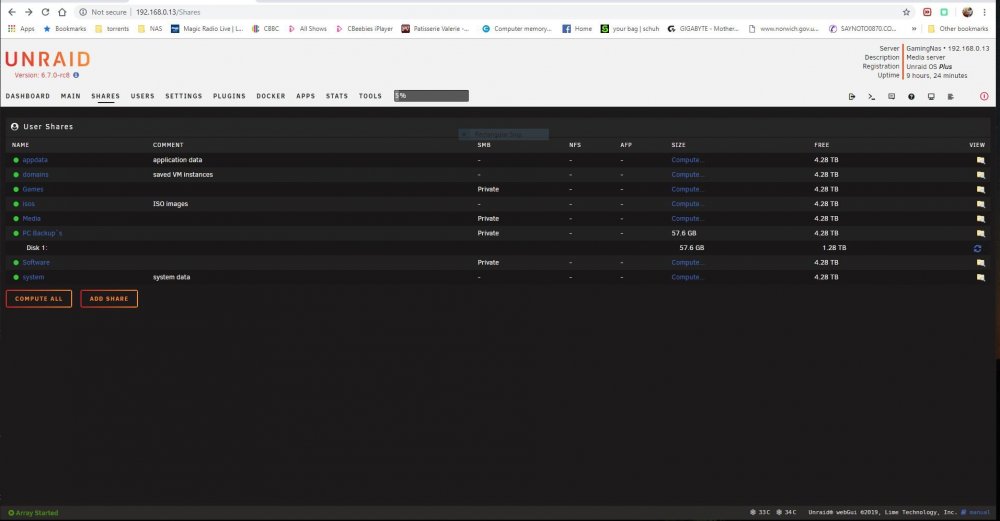Browse the appdata share folder icon

[x=980, y=160]
